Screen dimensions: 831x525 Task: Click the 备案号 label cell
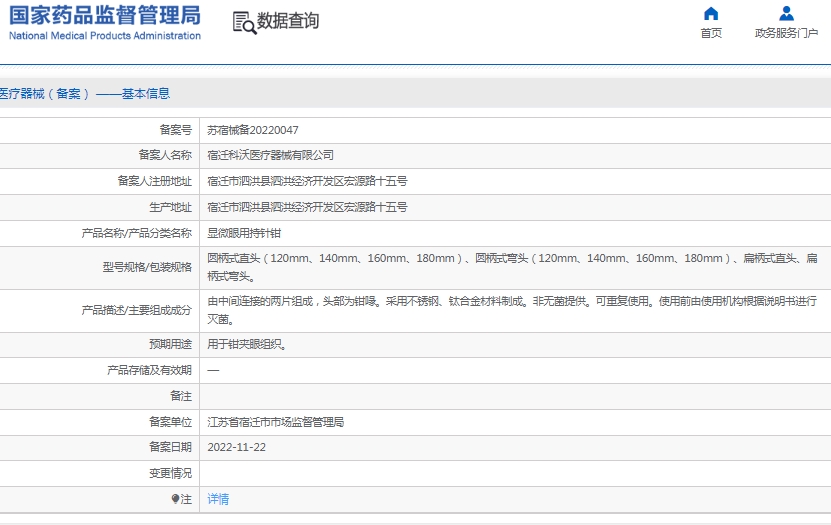point(175,130)
